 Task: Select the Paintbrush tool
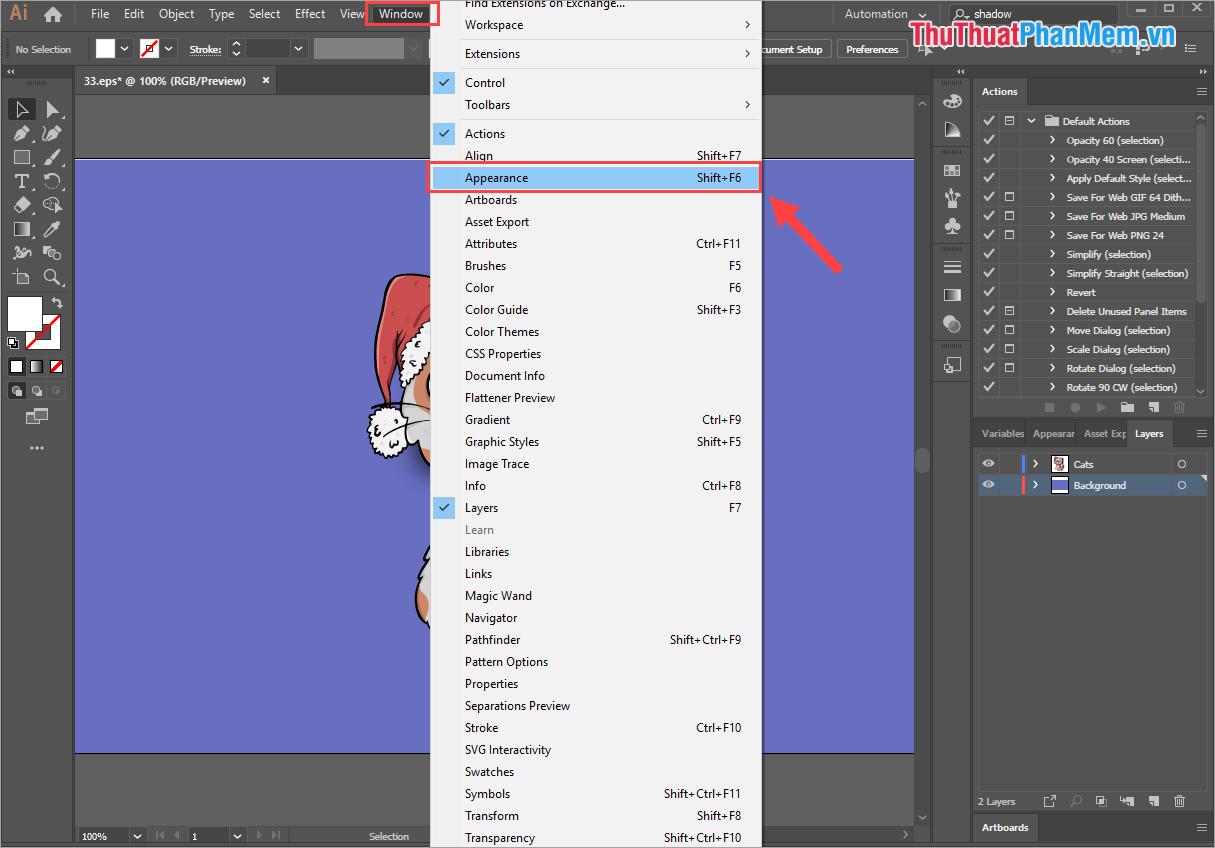(51, 157)
